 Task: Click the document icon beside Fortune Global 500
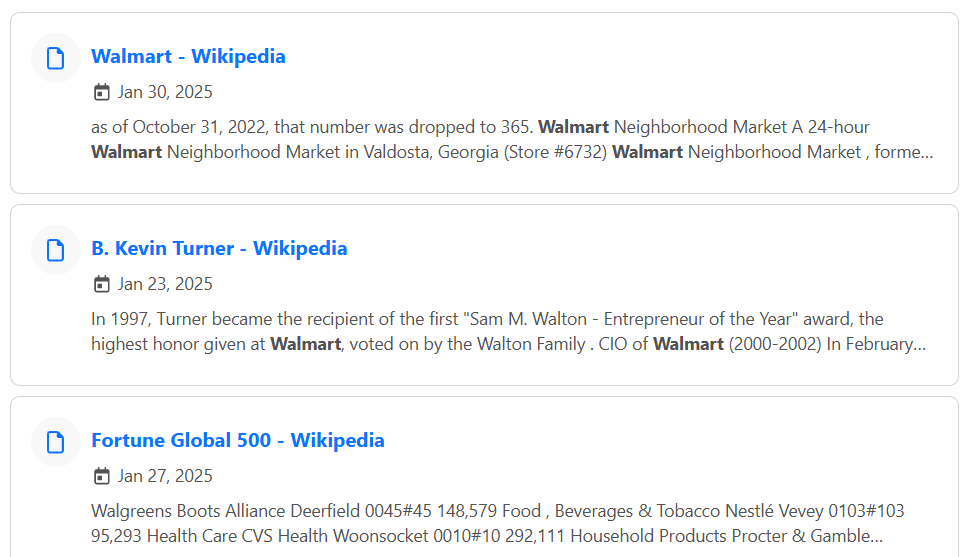click(x=55, y=442)
